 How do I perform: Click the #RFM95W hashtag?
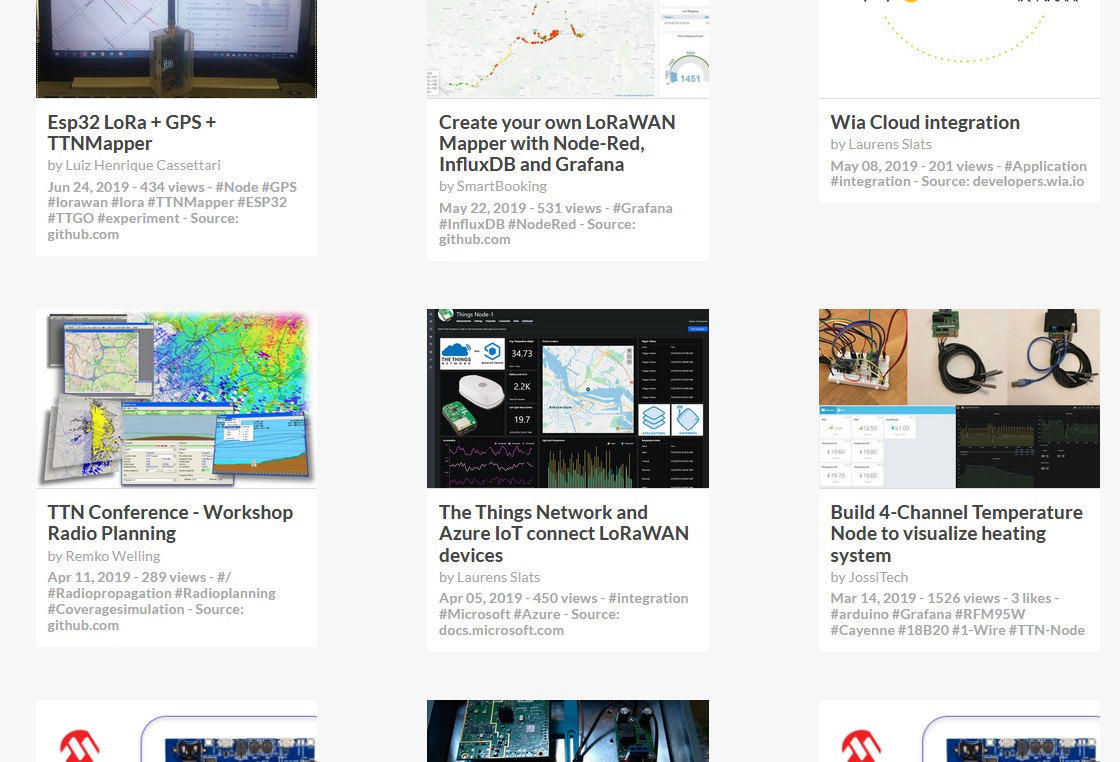point(990,613)
